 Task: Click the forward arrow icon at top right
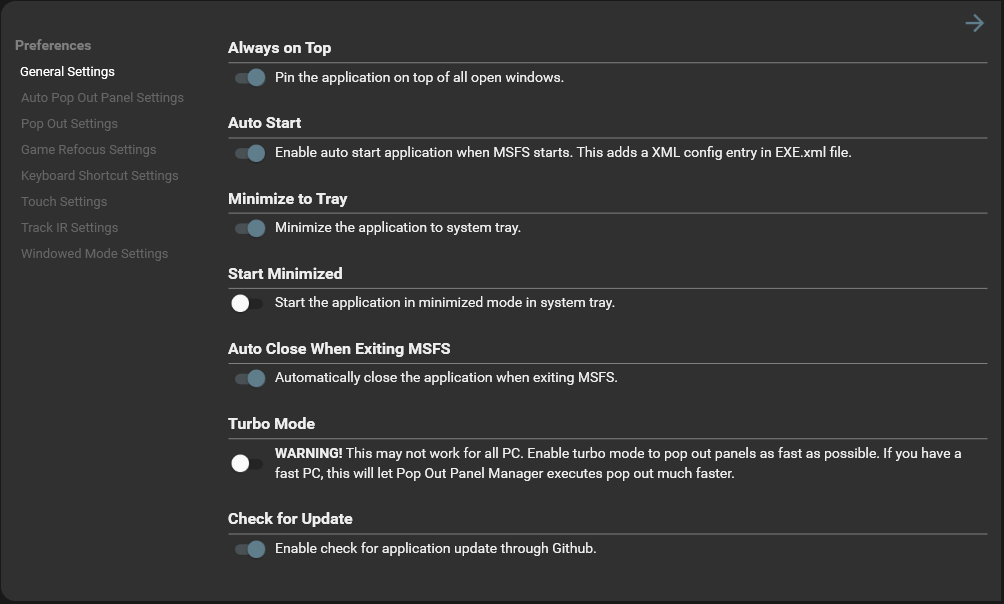974,23
